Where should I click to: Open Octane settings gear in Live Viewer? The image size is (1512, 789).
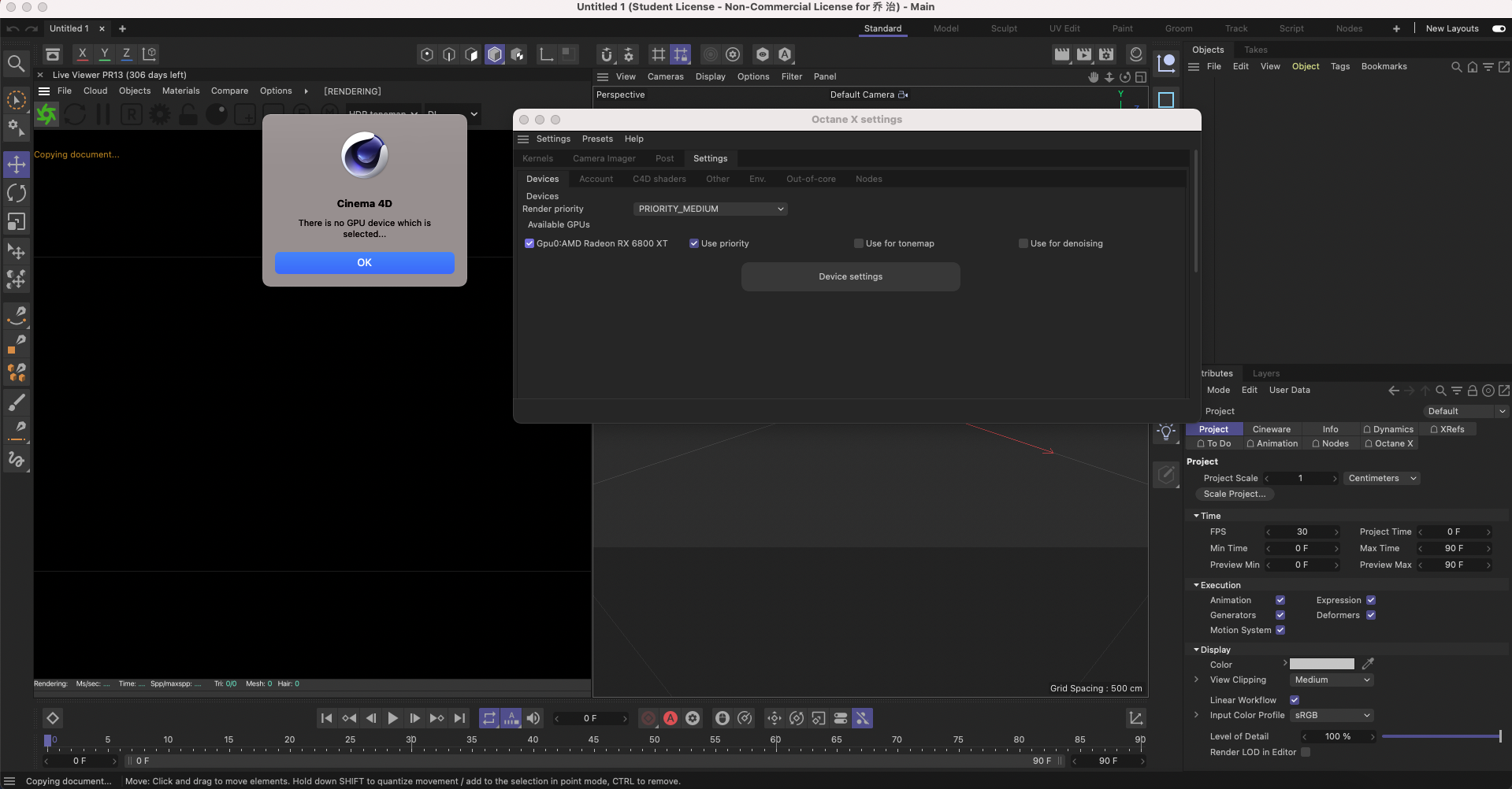160,114
